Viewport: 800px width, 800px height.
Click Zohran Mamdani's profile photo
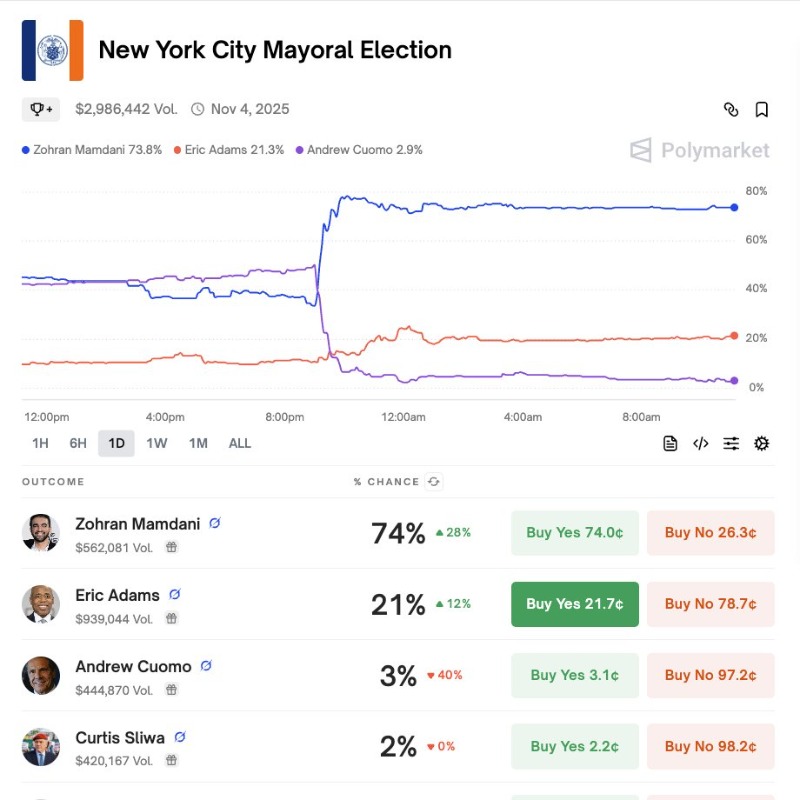(x=41, y=533)
